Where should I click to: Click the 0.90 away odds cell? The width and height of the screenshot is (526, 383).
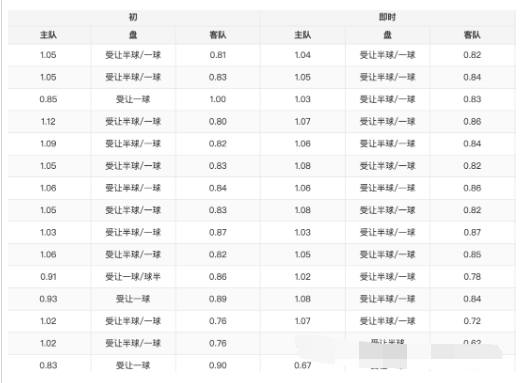(218, 365)
